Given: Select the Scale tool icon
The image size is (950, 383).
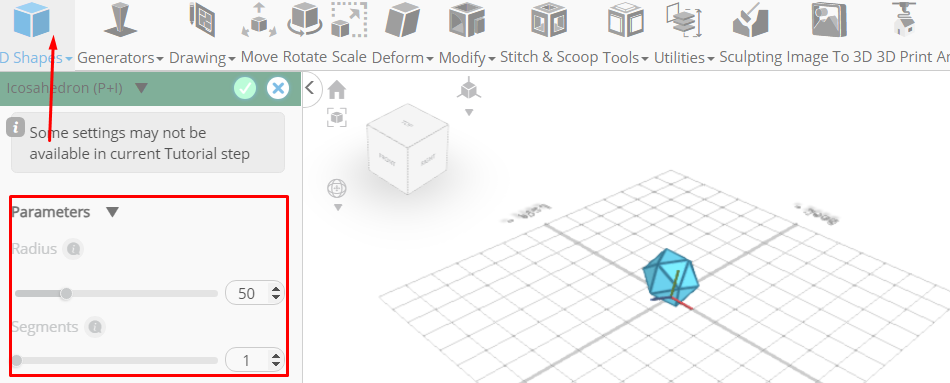Looking at the screenshot, I should pos(350,20).
